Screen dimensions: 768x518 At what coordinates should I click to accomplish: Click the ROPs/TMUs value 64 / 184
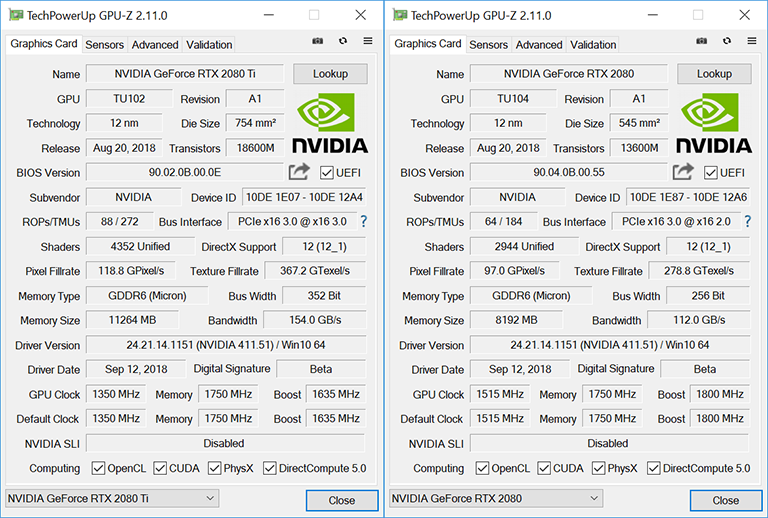(504, 222)
